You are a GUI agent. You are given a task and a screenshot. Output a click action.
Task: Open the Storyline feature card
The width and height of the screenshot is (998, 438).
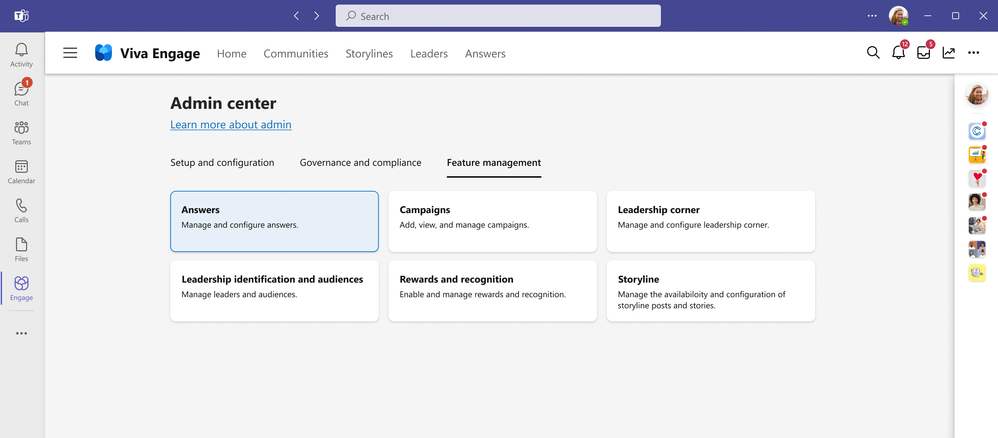click(x=711, y=291)
